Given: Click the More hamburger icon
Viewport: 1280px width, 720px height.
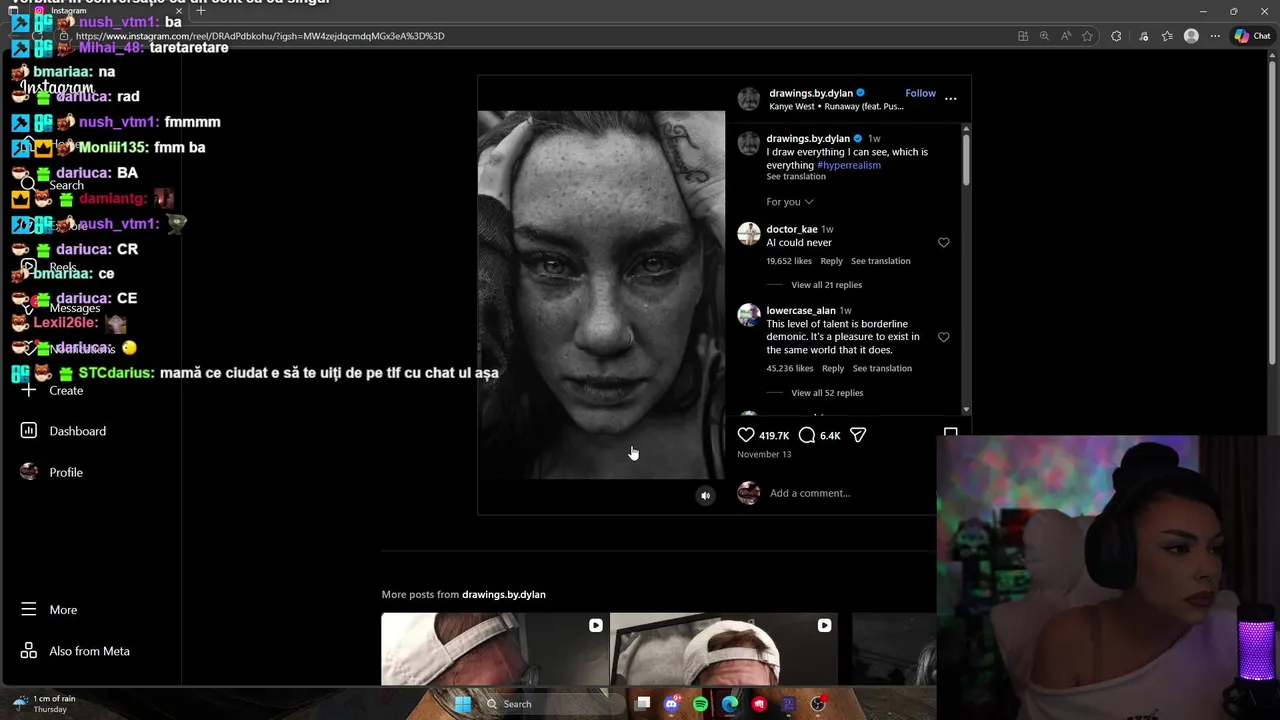Looking at the screenshot, I should [x=29, y=610].
